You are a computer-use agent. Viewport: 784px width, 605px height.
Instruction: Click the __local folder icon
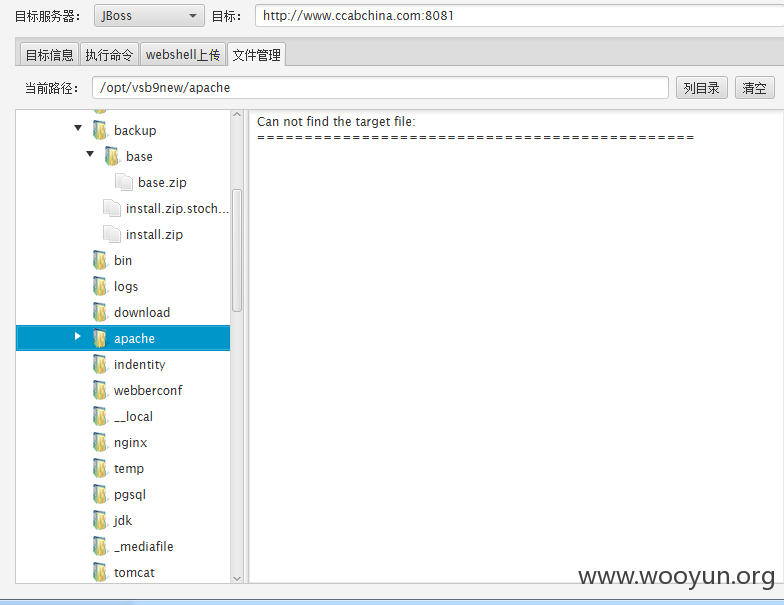(100, 416)
